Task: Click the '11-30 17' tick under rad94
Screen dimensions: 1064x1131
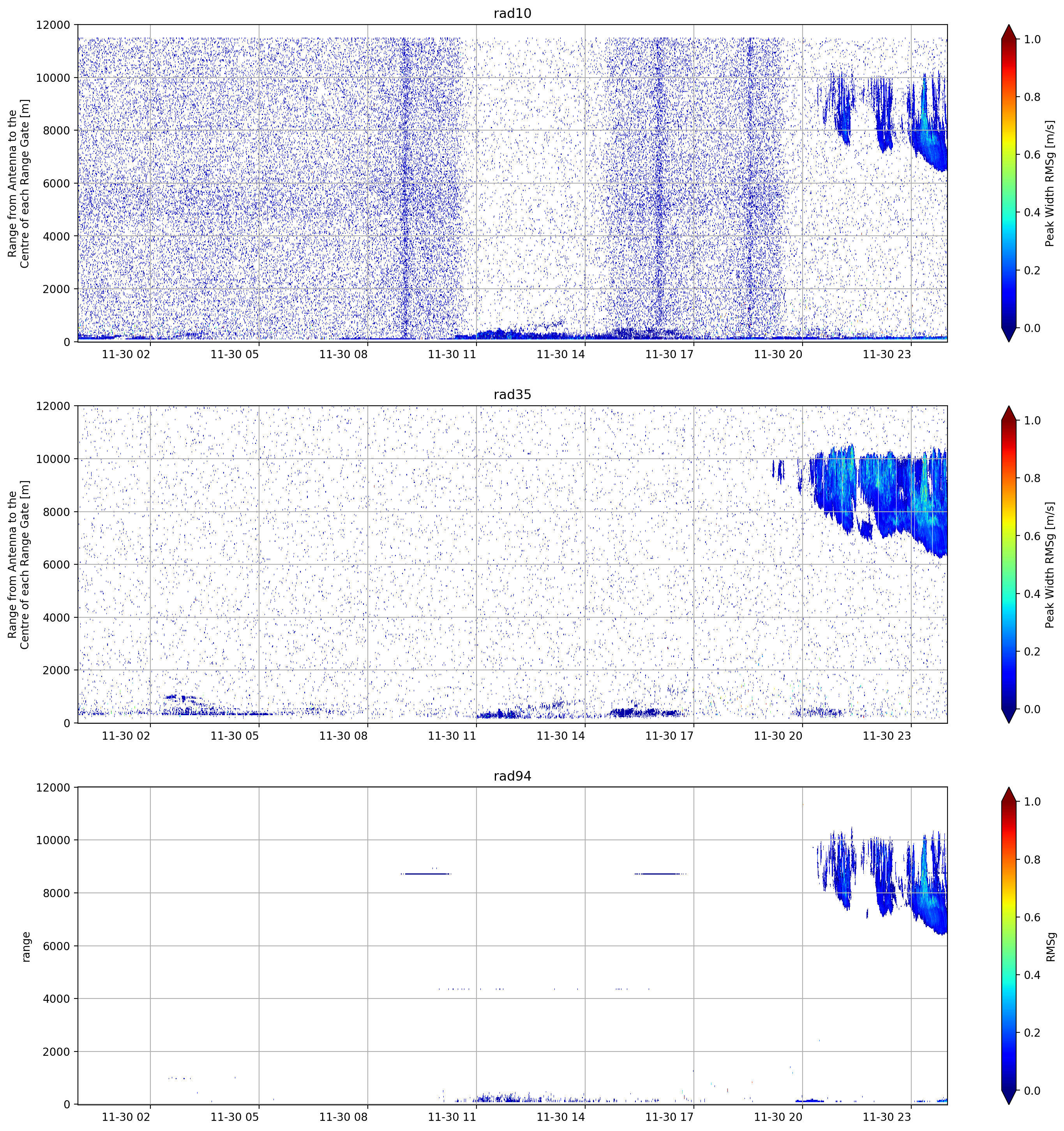Action: pyautogui.click(x=670, y=1117)
